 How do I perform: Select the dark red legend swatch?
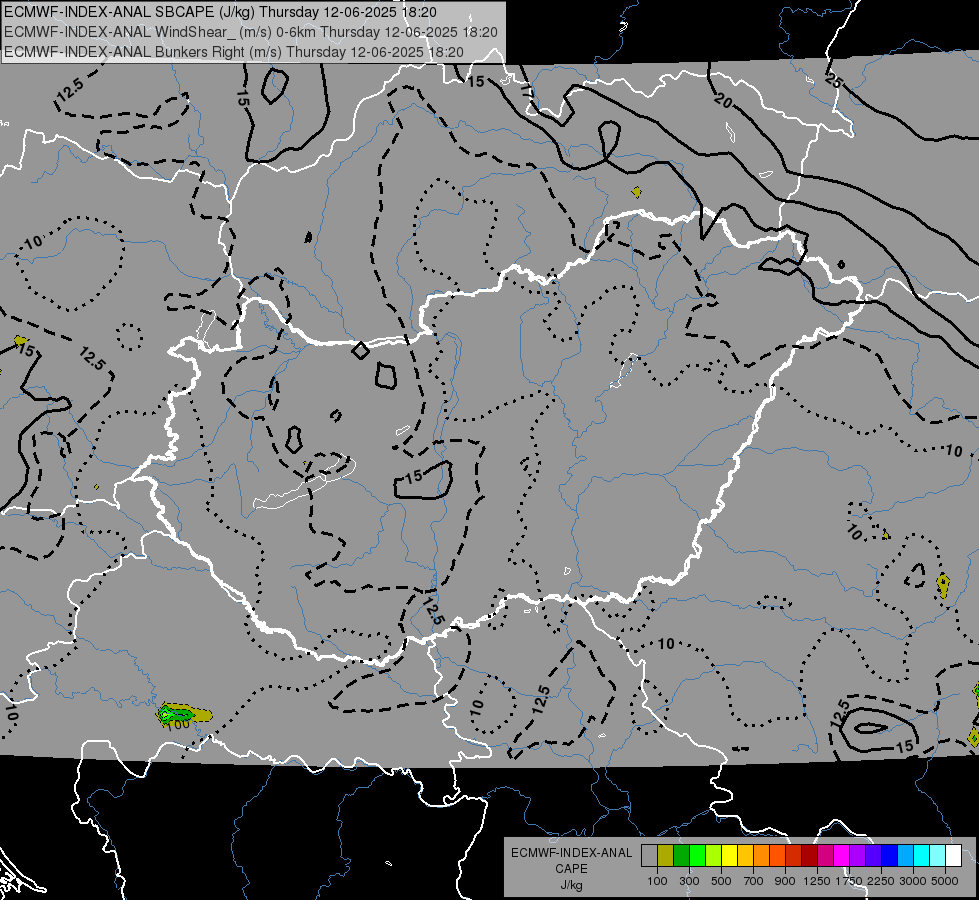click(x=810, y=855)
